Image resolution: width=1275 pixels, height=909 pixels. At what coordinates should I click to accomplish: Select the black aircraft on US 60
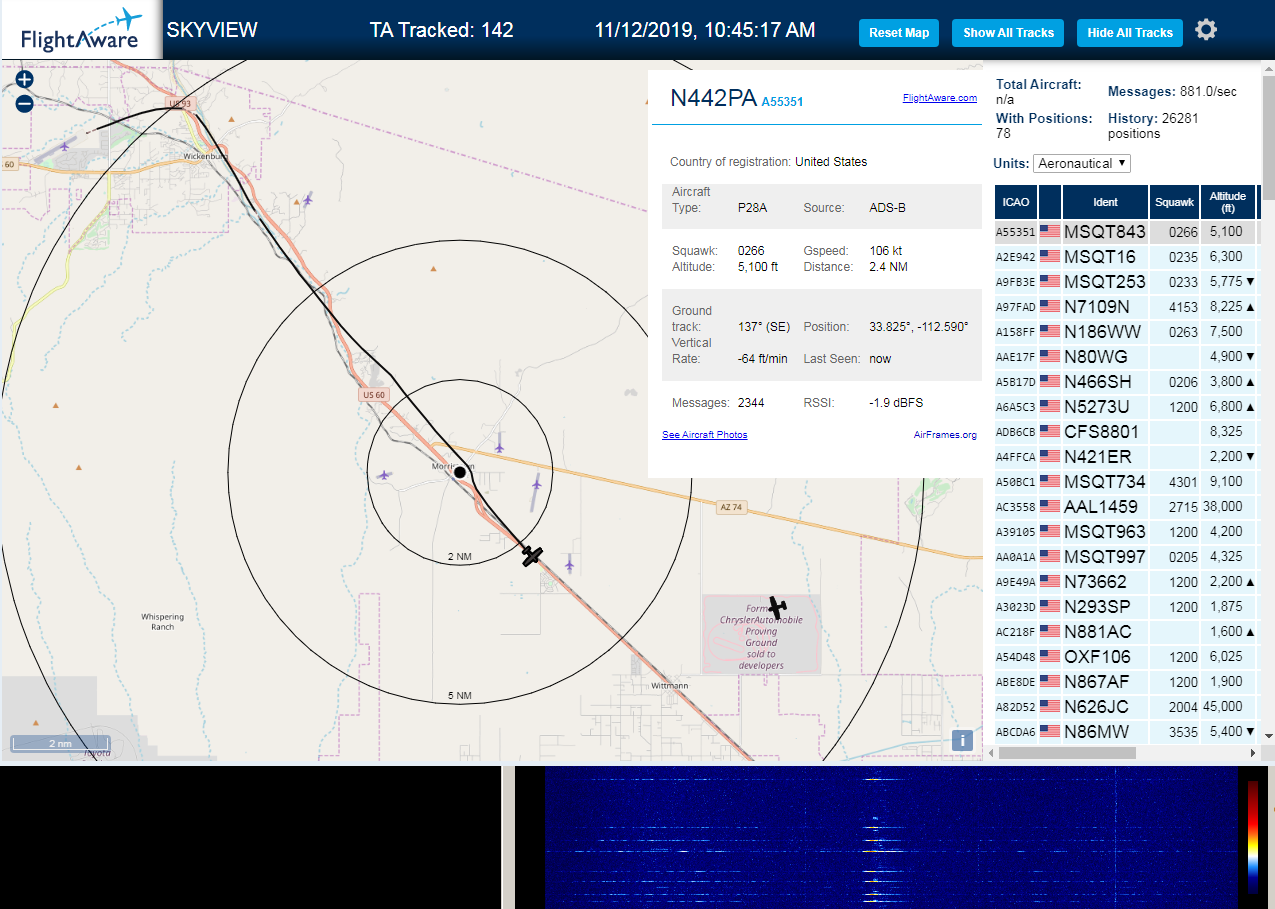(532, 555)
